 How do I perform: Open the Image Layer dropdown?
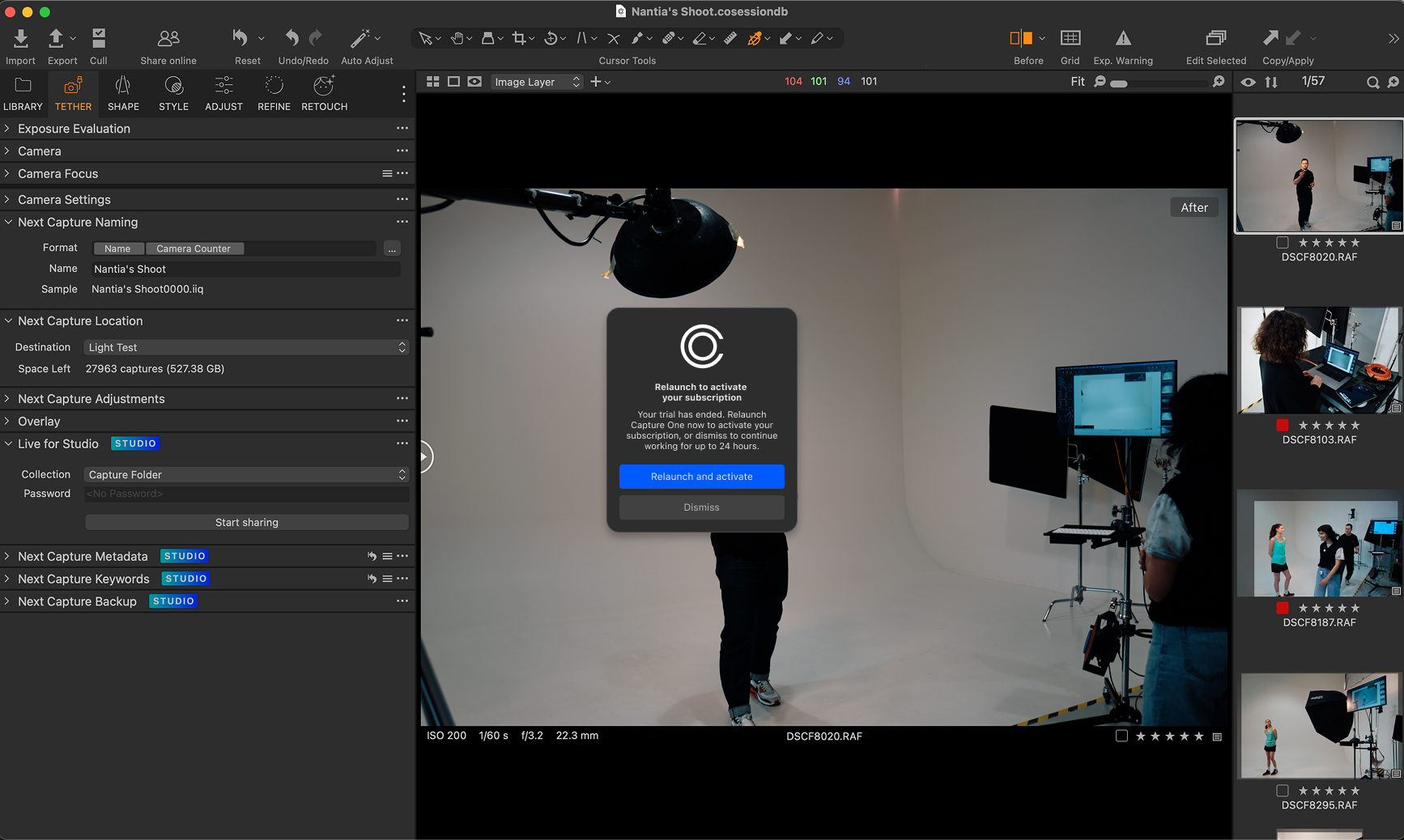point(537,82)
